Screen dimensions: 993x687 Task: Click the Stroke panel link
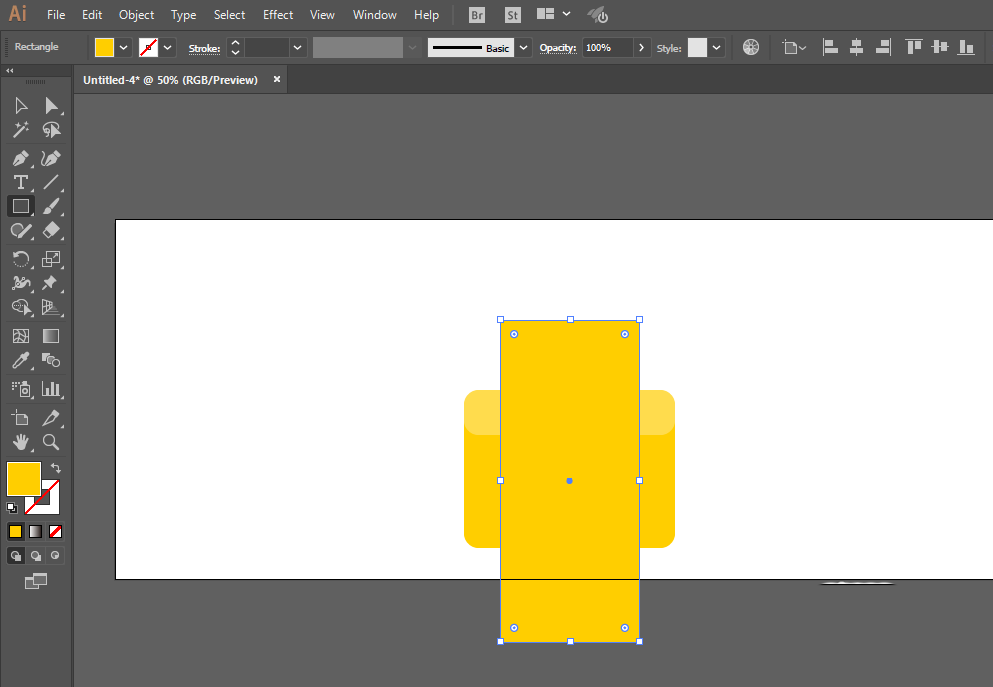204,48
